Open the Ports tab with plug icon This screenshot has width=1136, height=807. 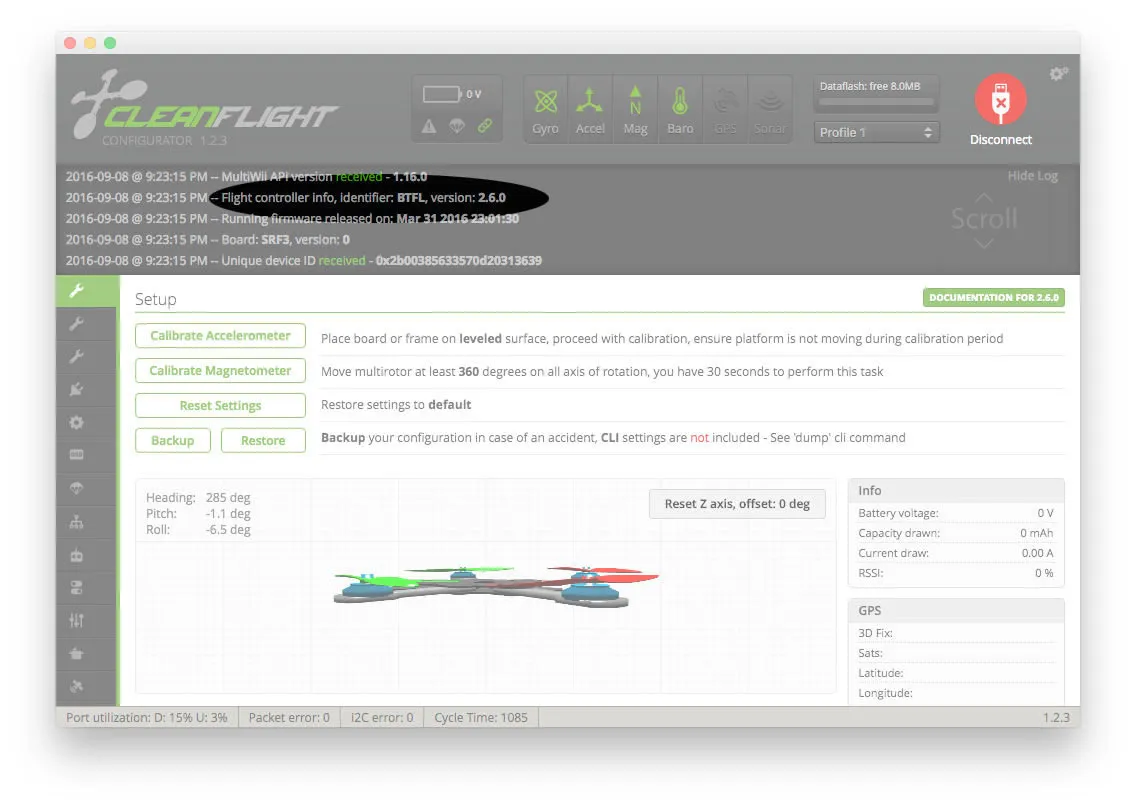click(x=77, y=389)
